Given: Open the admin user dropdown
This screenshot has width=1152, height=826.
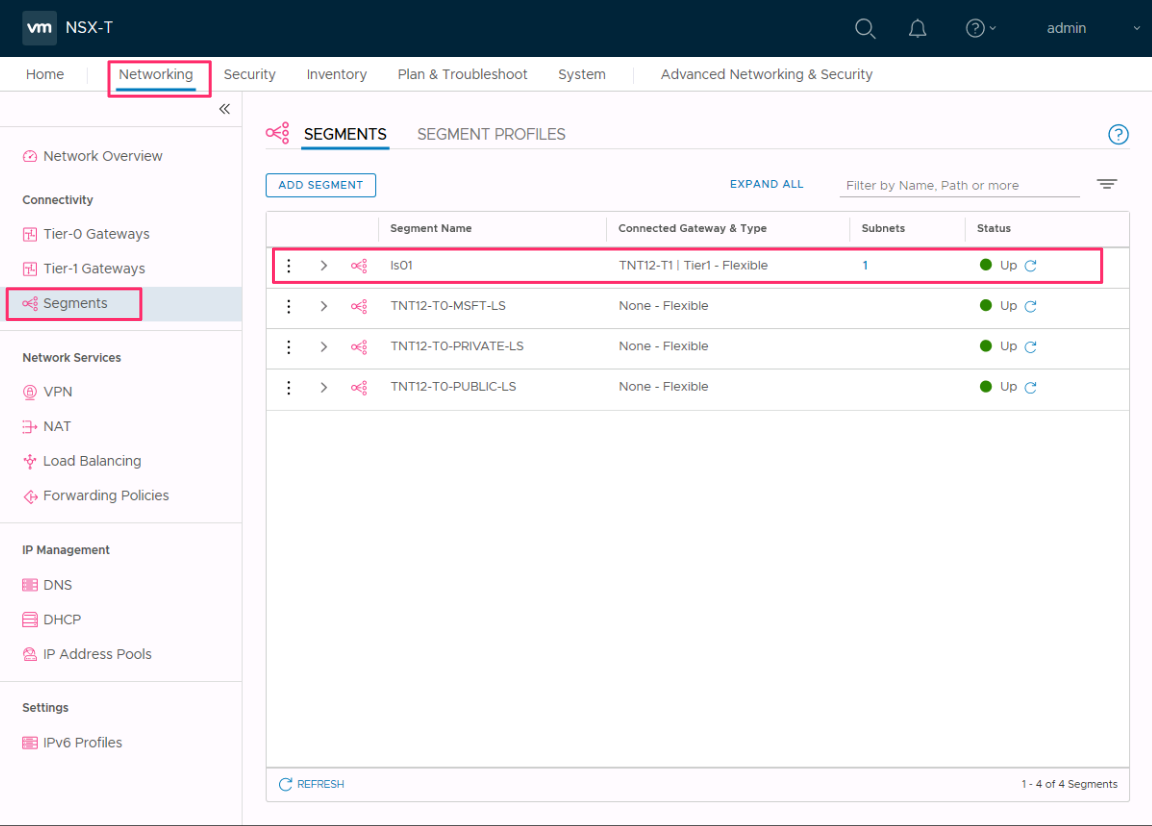Looking at the screenshot, I should (x=1066, y=28).
